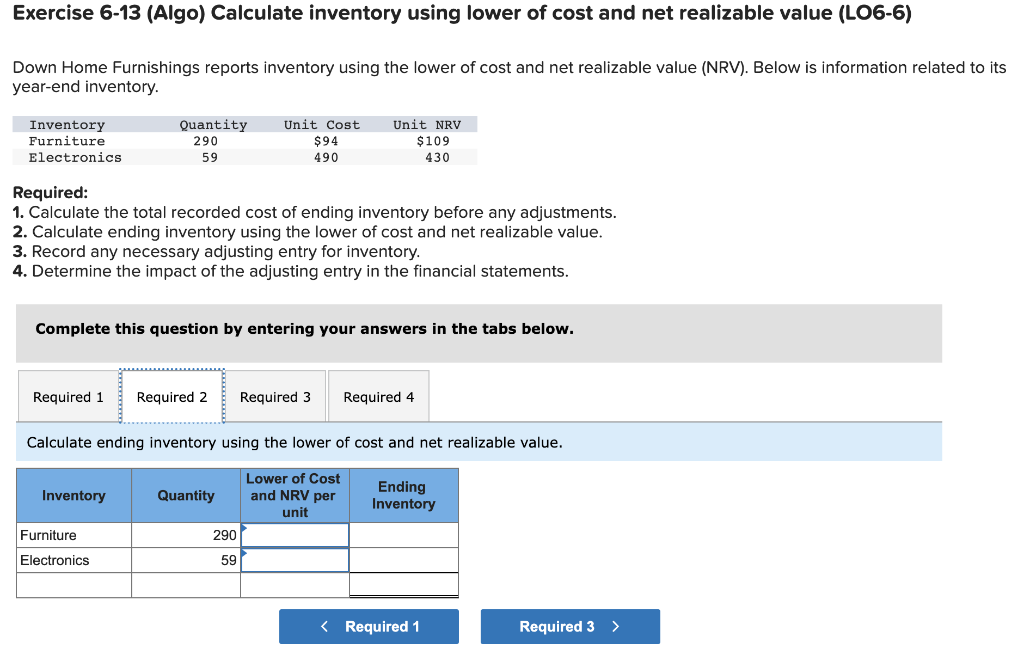Click the quantity cell showing 290
Viewport: 1024px width, 649px height.
185,534
